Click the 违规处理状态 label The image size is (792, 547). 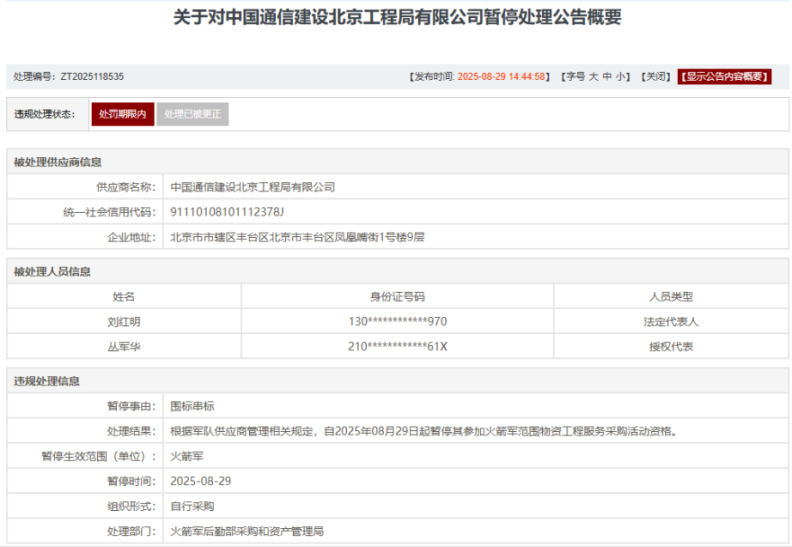[x=44, y=114]
